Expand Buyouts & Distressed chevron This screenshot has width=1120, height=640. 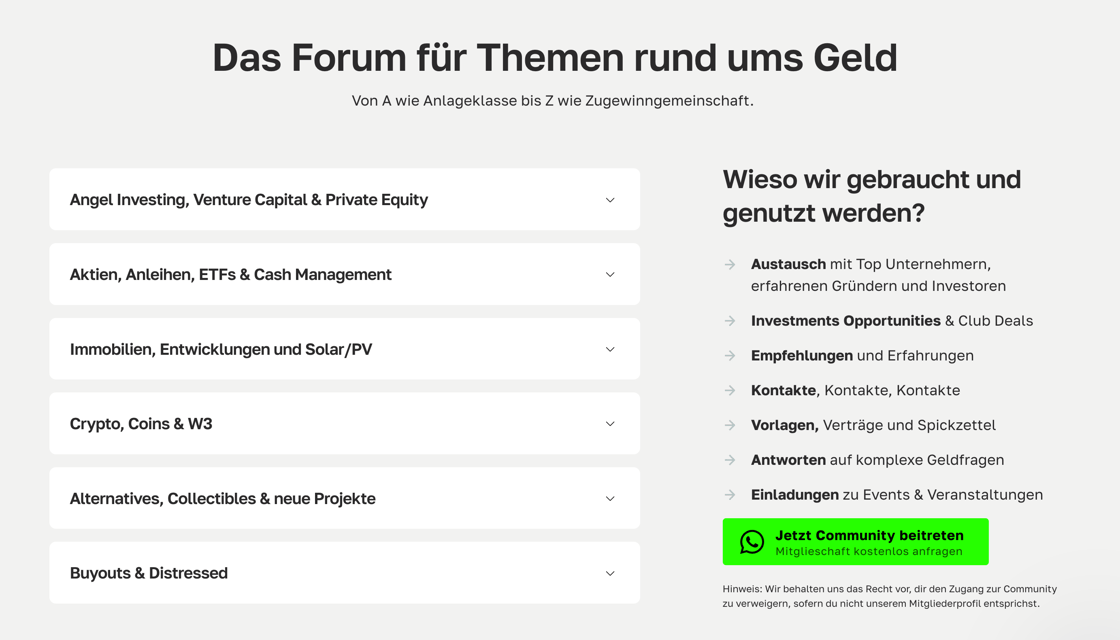tap(610, 574)
